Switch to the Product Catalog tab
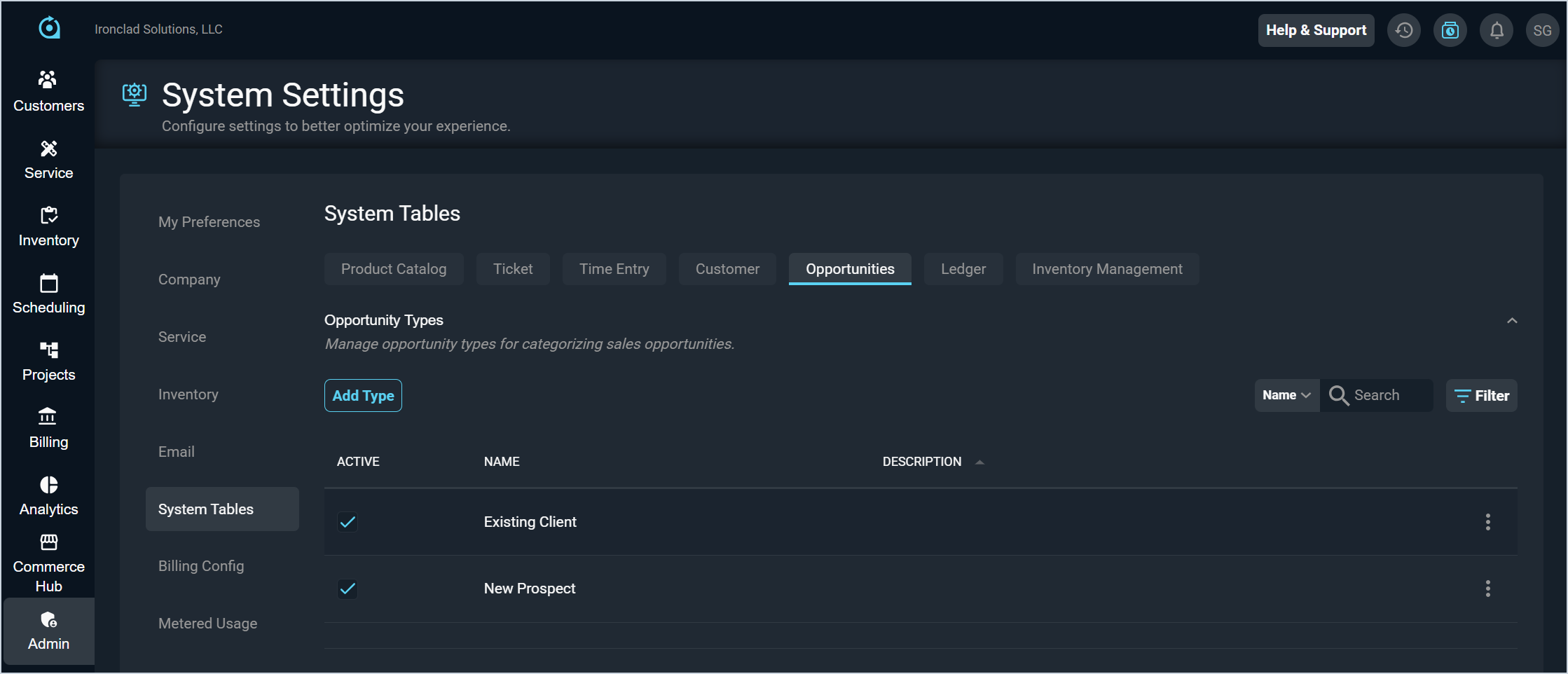The height and width of the screenshot is (674, 1568). 393,269
